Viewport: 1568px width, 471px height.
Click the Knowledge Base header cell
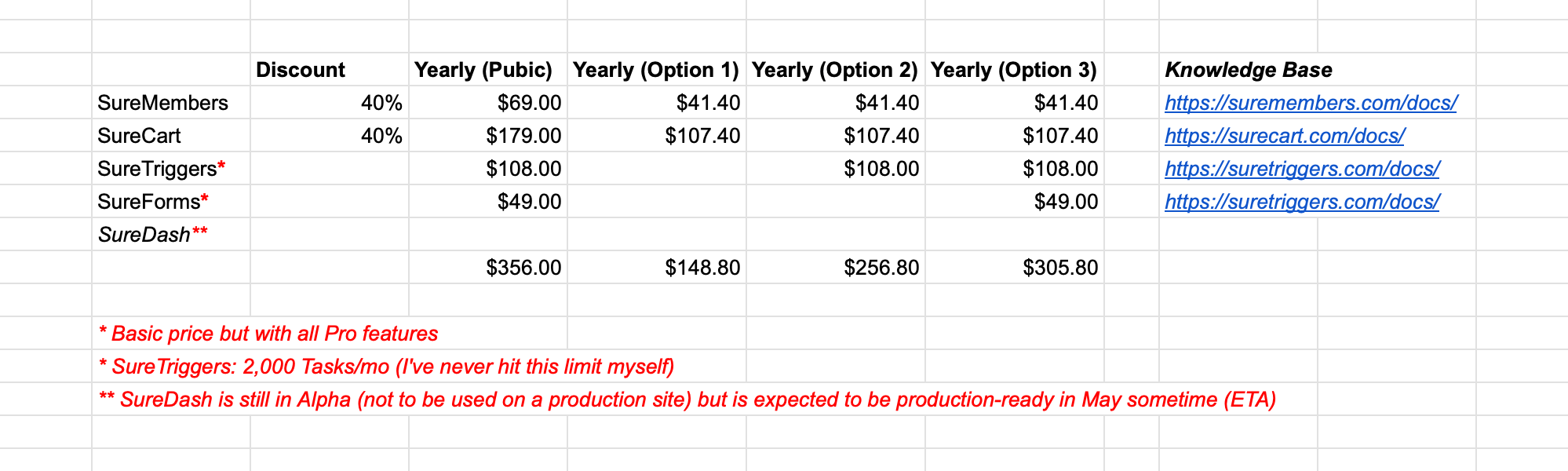[x=1248, y=70]
